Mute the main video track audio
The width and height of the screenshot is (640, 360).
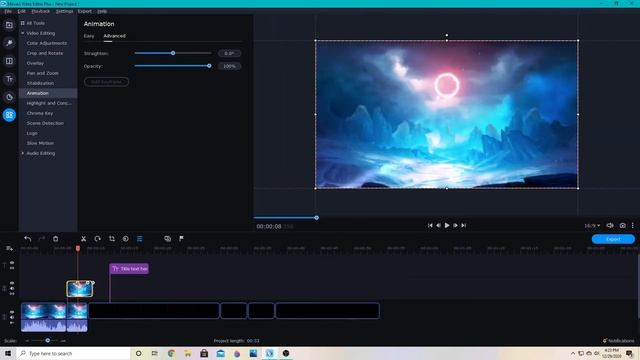pos(12,317)
